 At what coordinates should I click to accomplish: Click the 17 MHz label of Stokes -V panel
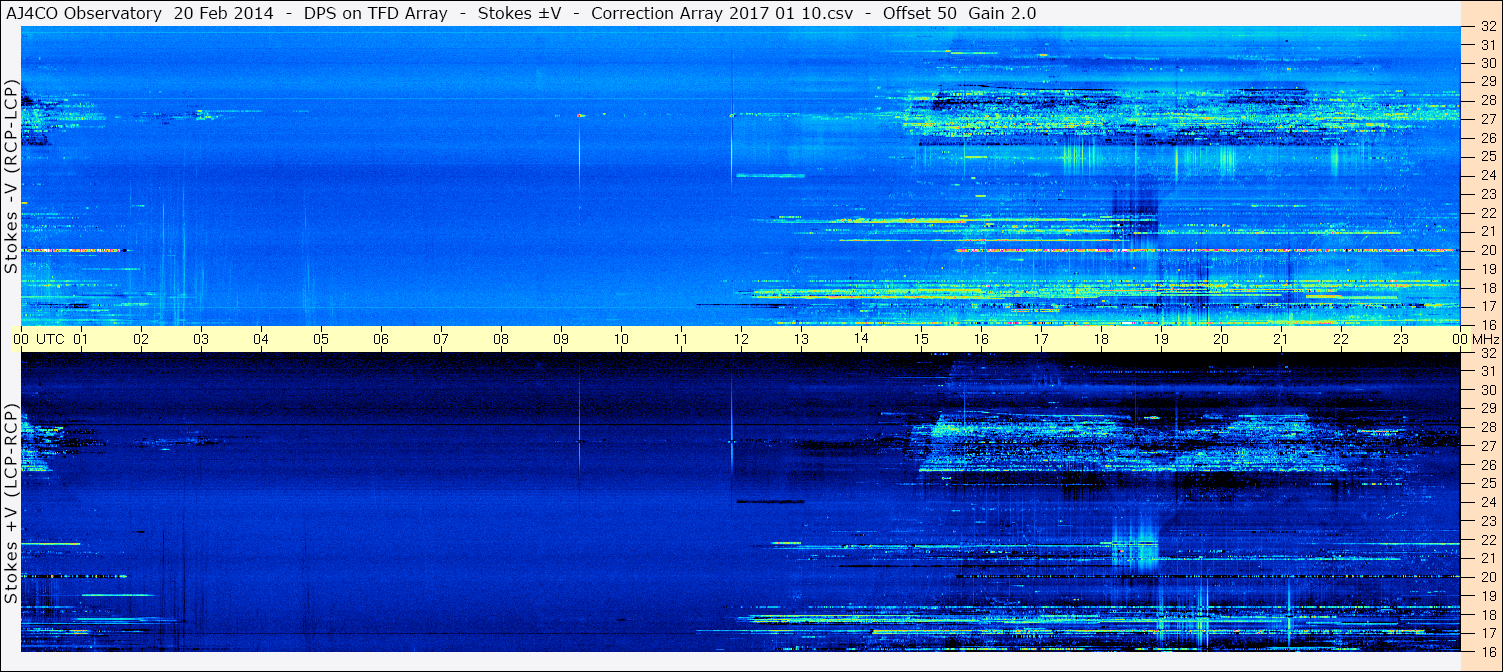pyautogui.click(x=1488, y=306)
